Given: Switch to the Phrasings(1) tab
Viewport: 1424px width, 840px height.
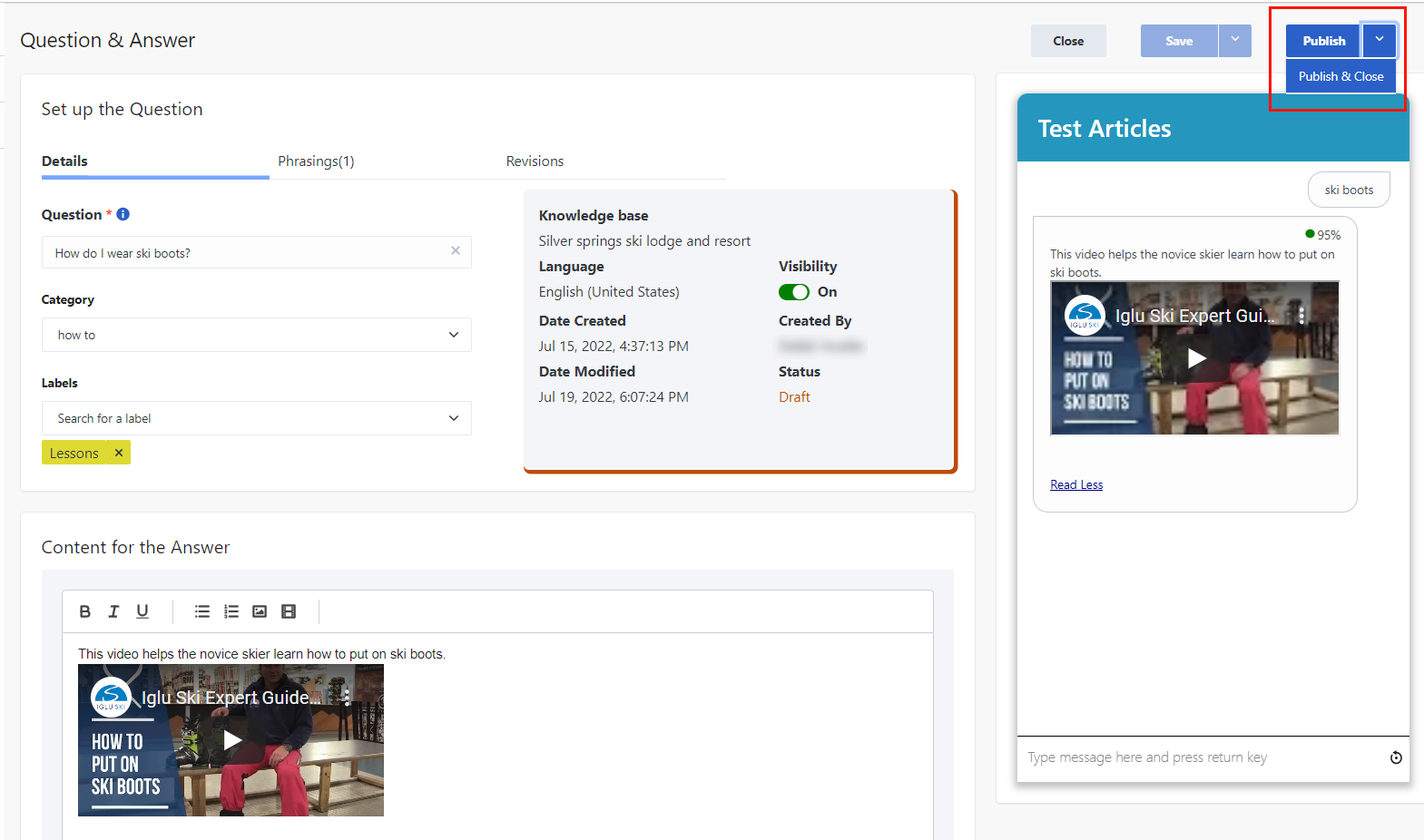Looking at the screenshot, I should point(316,161).
